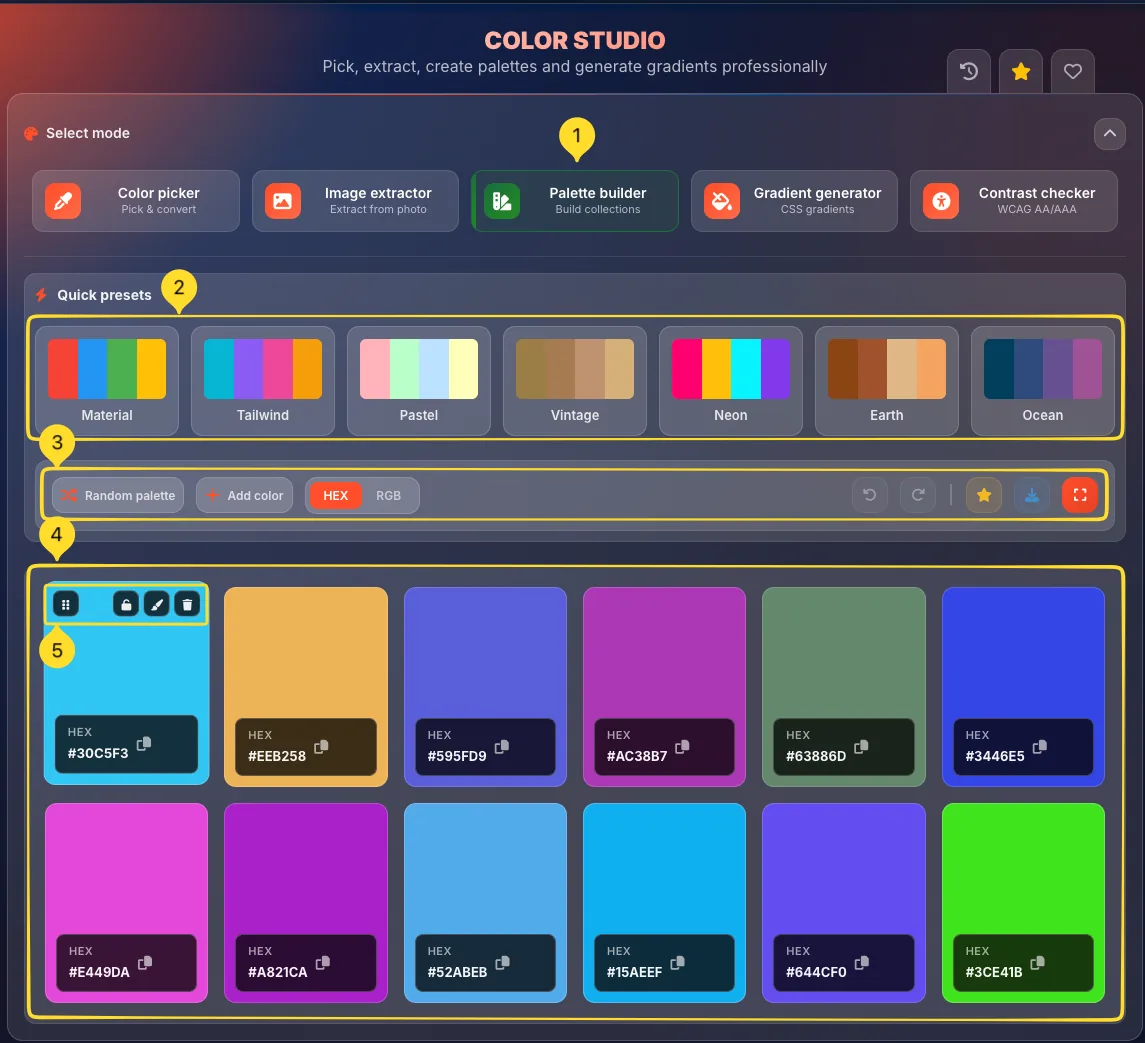Open the Color picker mode
The image size is (1145, 1043).
[x=135, y=200]
